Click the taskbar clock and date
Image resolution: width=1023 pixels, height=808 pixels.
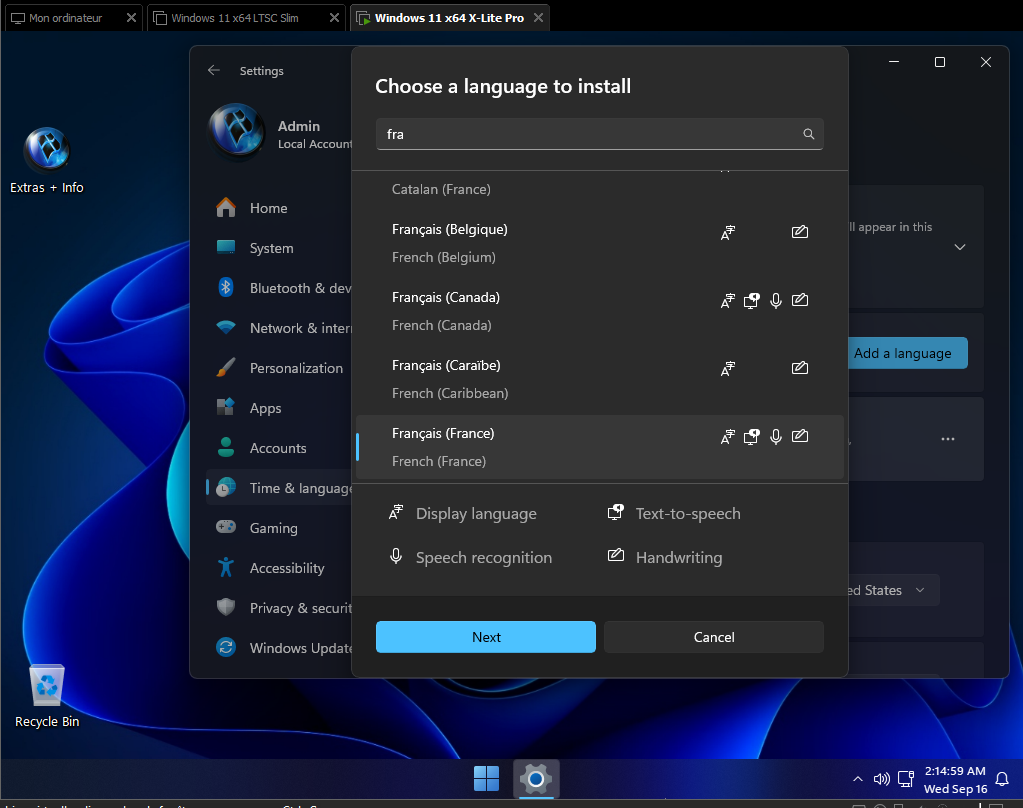coord(955,779)
